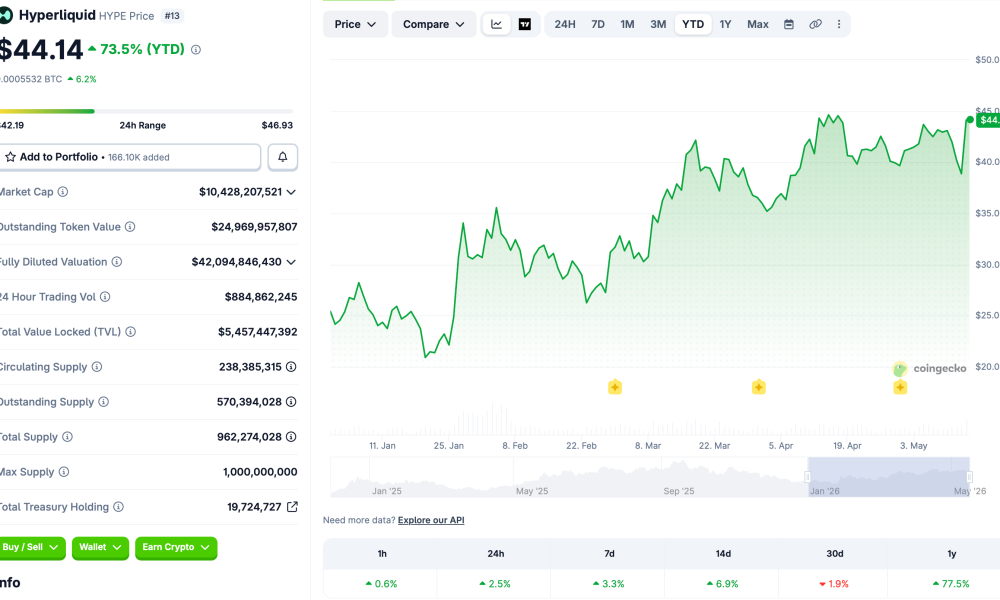
Task: Click Total Value Locked info icon
Action: point(131,332)
